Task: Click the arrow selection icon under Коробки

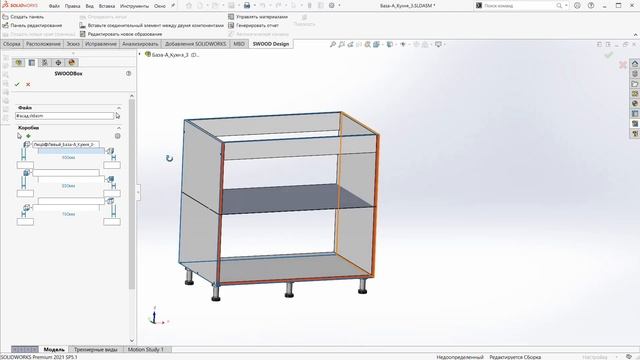Action: [x=19, y=136]
